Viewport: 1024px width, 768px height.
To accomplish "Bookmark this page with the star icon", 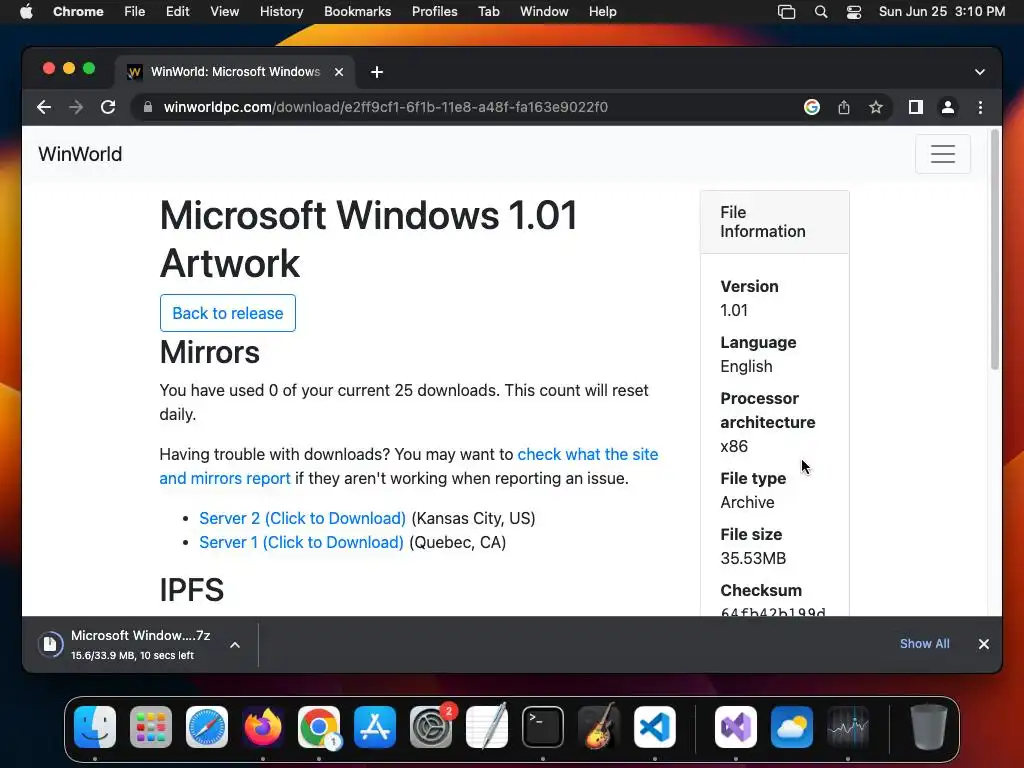I will coord(876,107).
